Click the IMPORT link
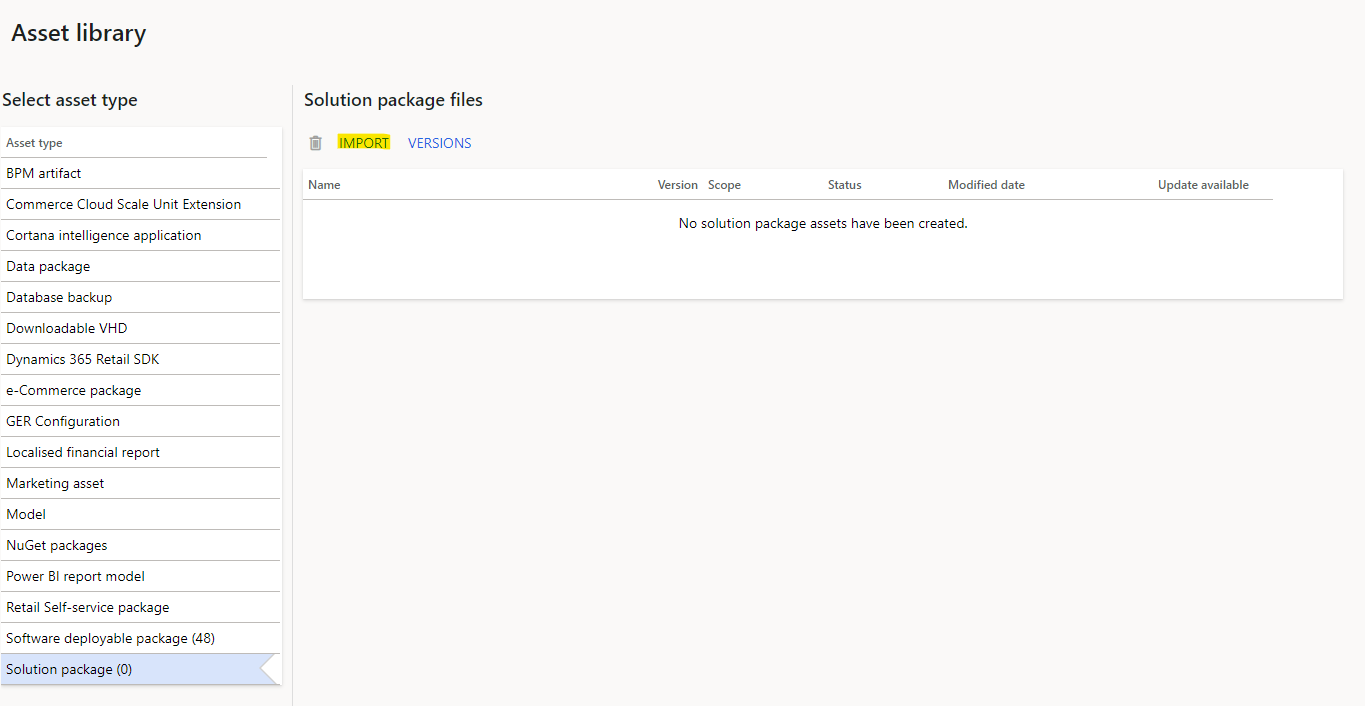 coord(364,143)
